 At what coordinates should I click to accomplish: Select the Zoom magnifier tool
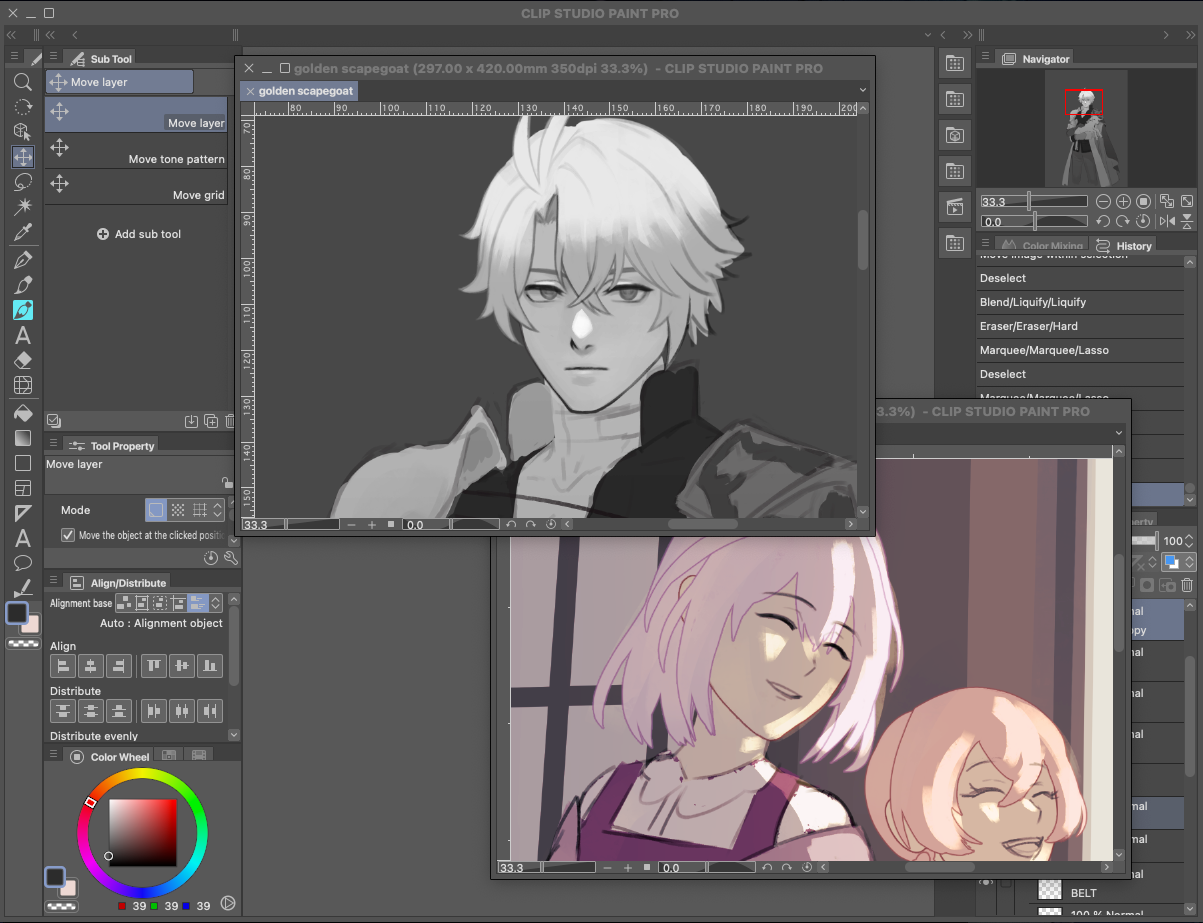pyautogui.click(x=22, y=82)
